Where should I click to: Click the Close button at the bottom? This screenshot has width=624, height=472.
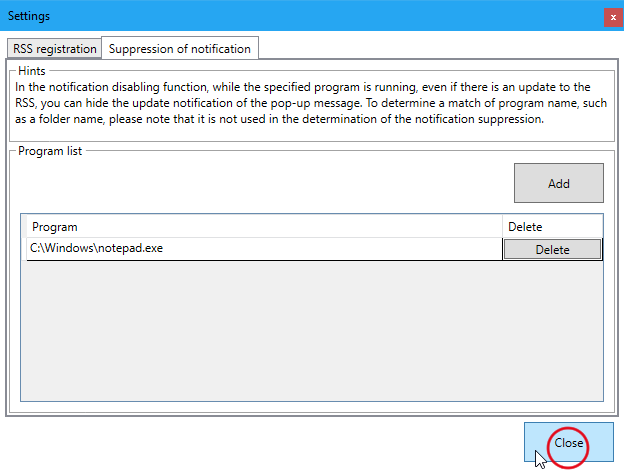568,443
